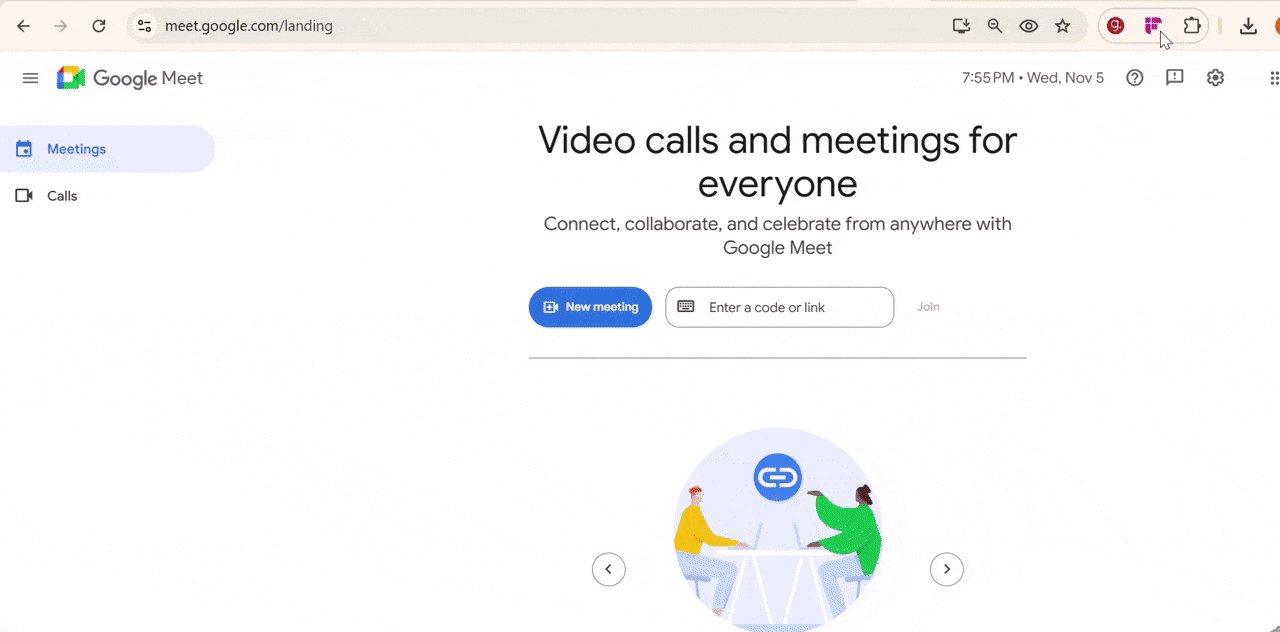Click the link illustration image
This screenshot has height=632, width=1280.
[778, 530]
